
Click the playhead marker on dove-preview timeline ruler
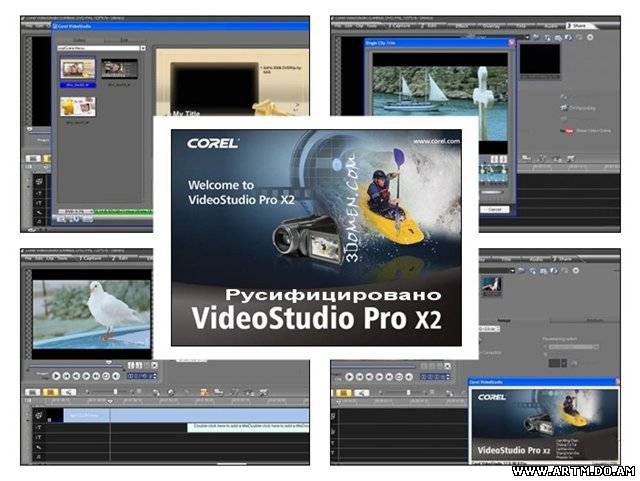click(109, 402)
